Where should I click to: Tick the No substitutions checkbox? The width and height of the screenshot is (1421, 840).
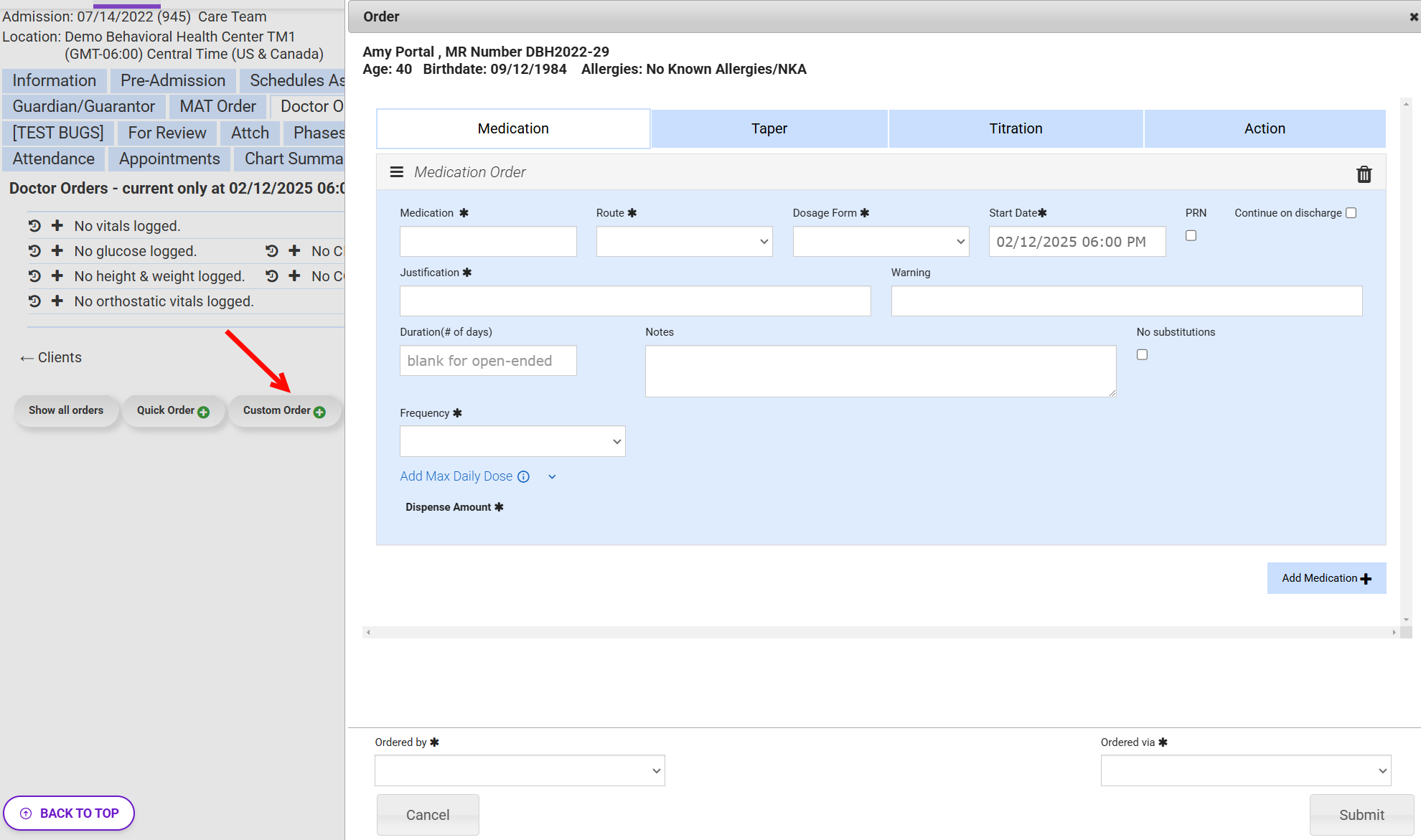click(x=1142, y=354)
